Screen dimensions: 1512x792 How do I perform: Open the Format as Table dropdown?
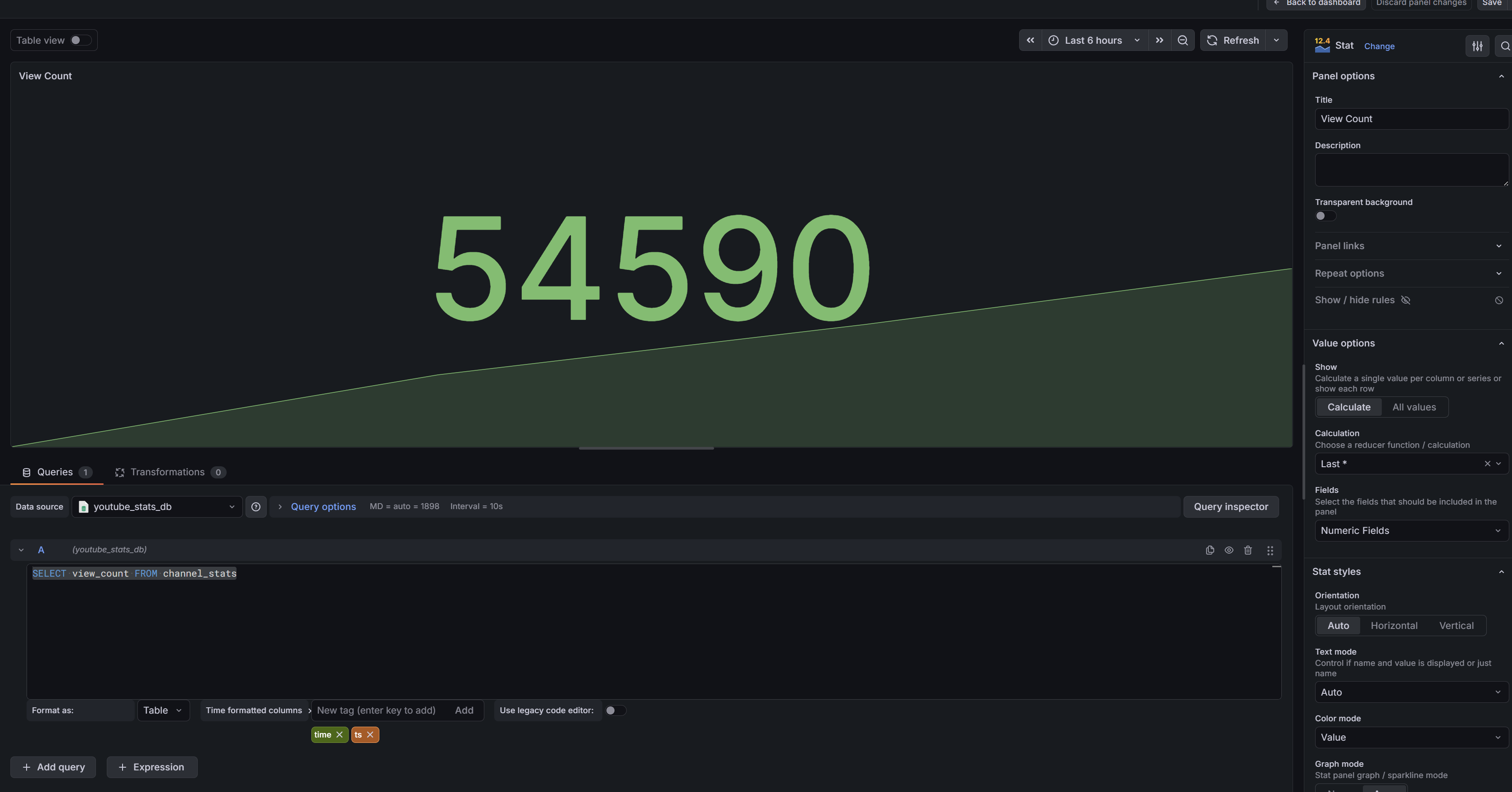[163, 710]
